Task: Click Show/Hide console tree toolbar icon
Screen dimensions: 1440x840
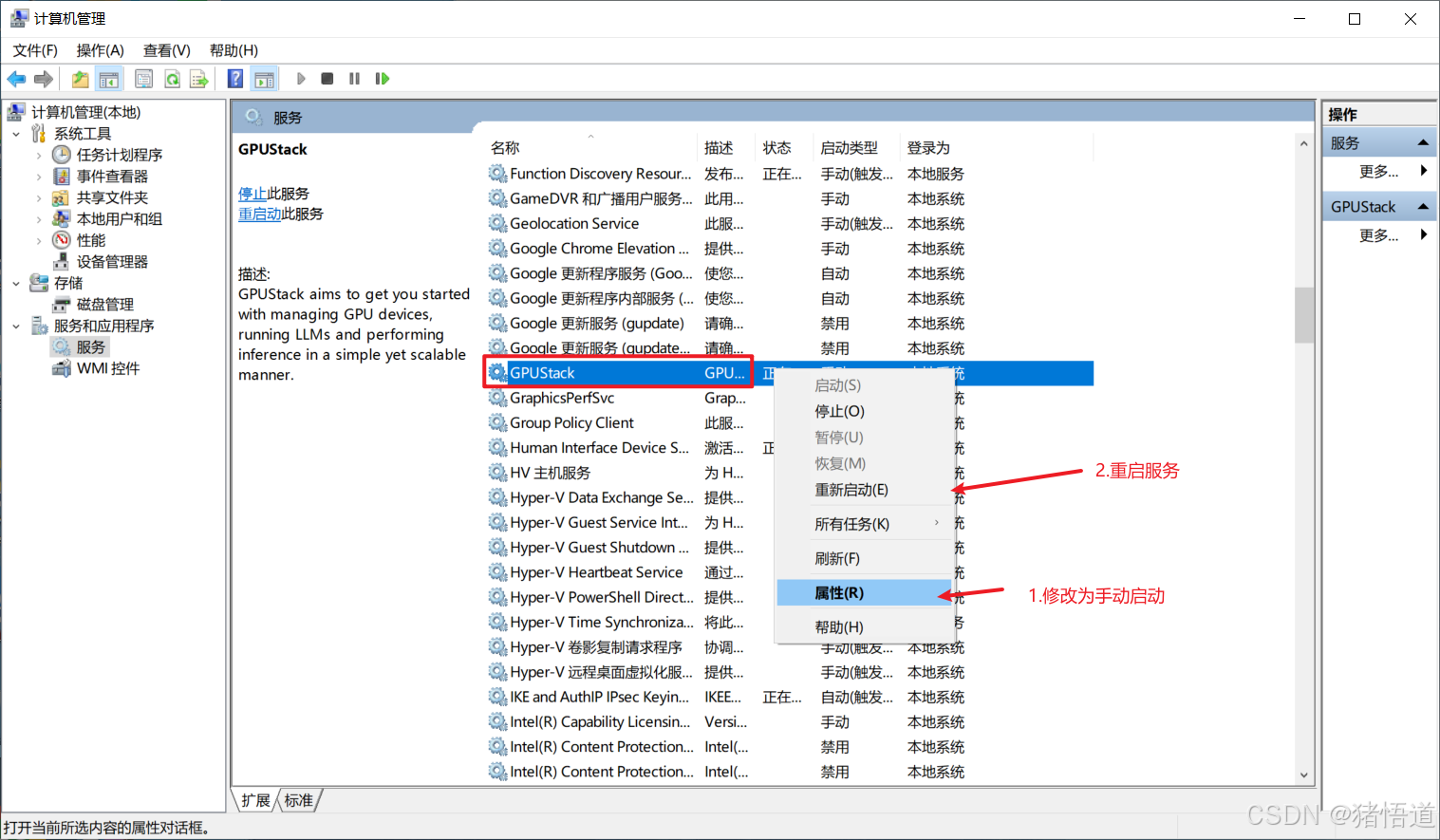Action: coord(109,79)
